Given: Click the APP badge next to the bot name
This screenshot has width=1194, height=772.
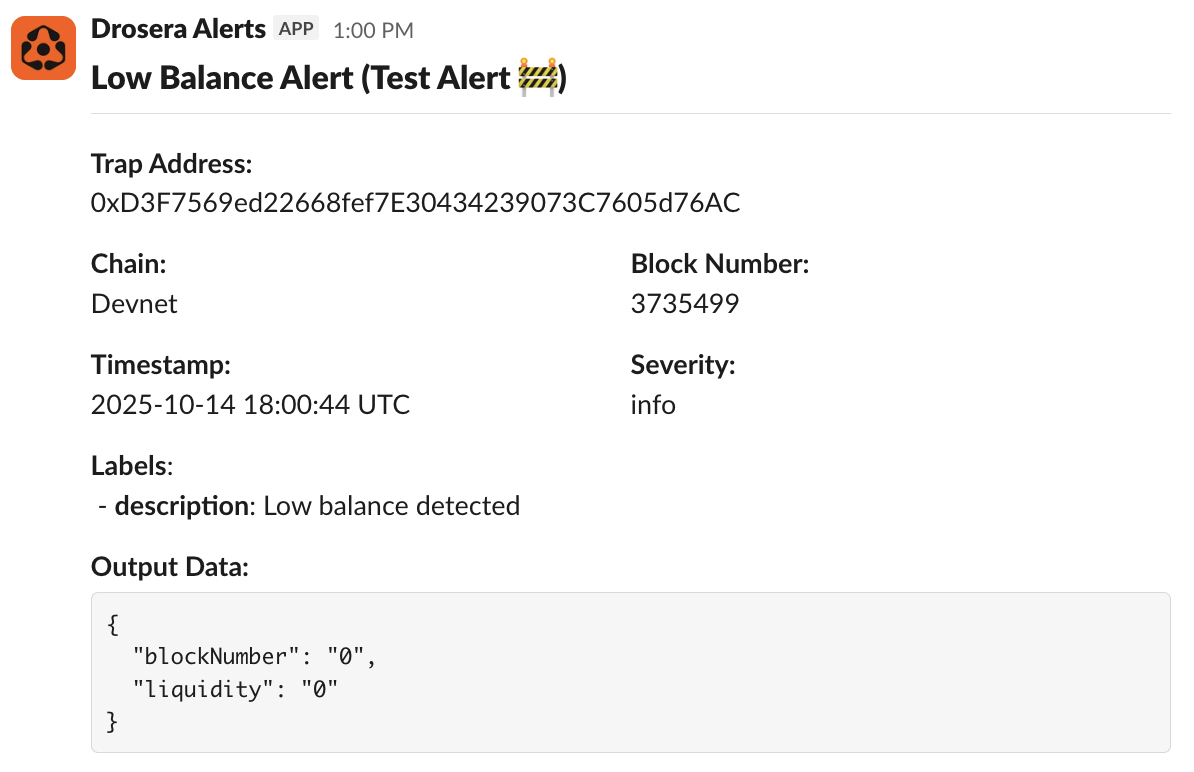Looking at the screenshot, I should 295,28.
